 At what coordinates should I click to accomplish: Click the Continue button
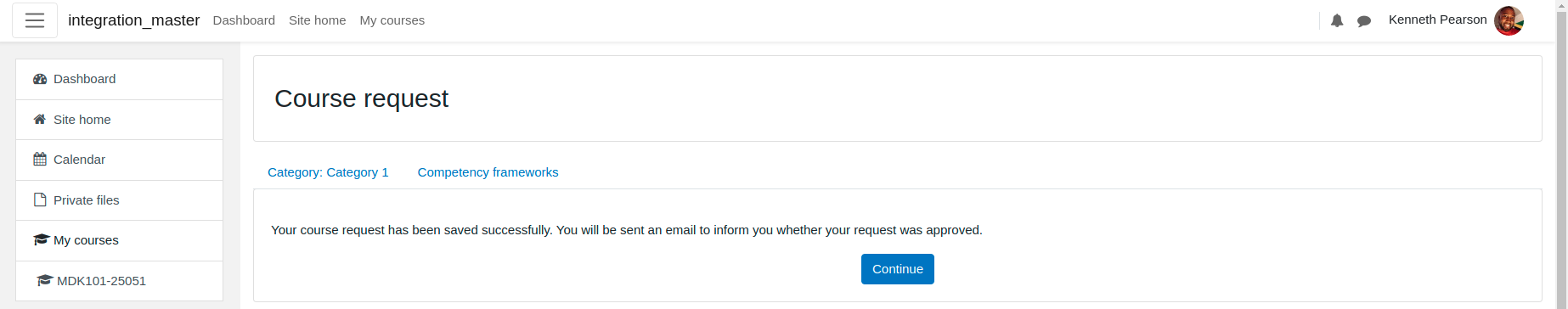click(x=898, y=269)
